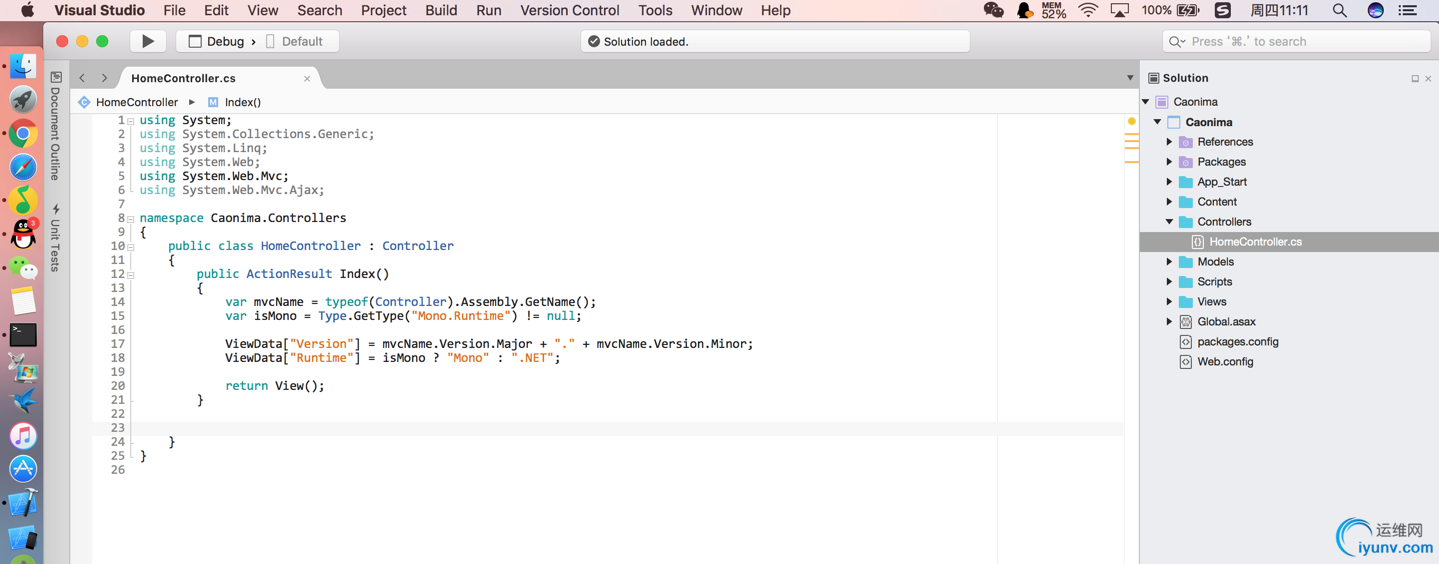This screenshot has height=564, width=1439.
Task: Click the Solution loaded status bar
Action: coord(775,41)
